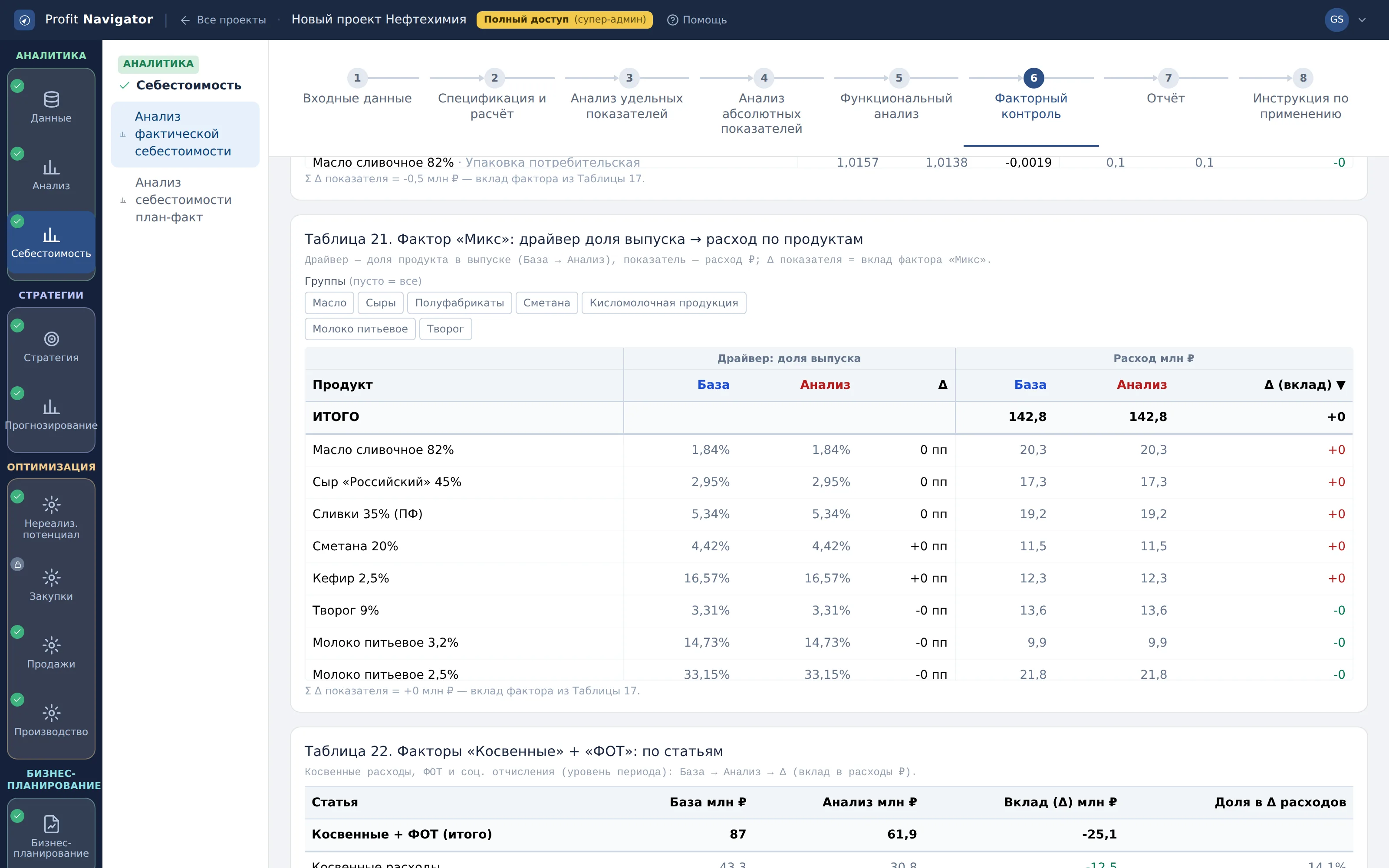Open the Бизнес-планирование document icon
Screen dimensions: 1389x868
pyautogui.click(x=51, y=824)
